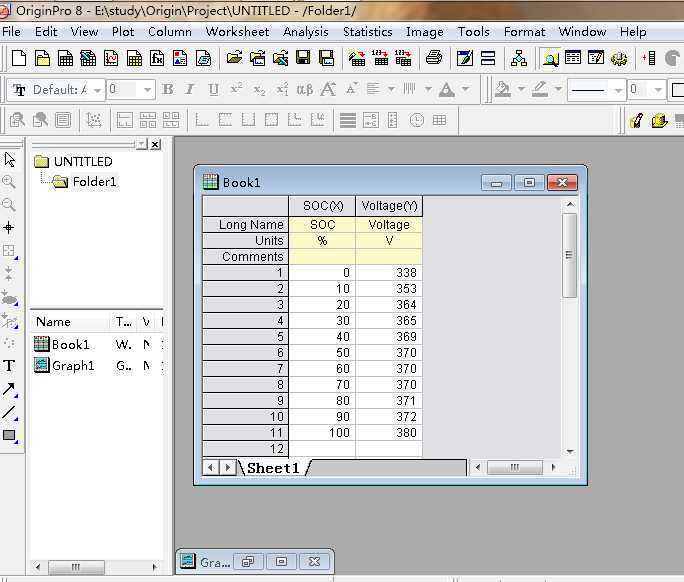Print the active window icon
Viewport: 684px width, 582px height.
(434, 58)
